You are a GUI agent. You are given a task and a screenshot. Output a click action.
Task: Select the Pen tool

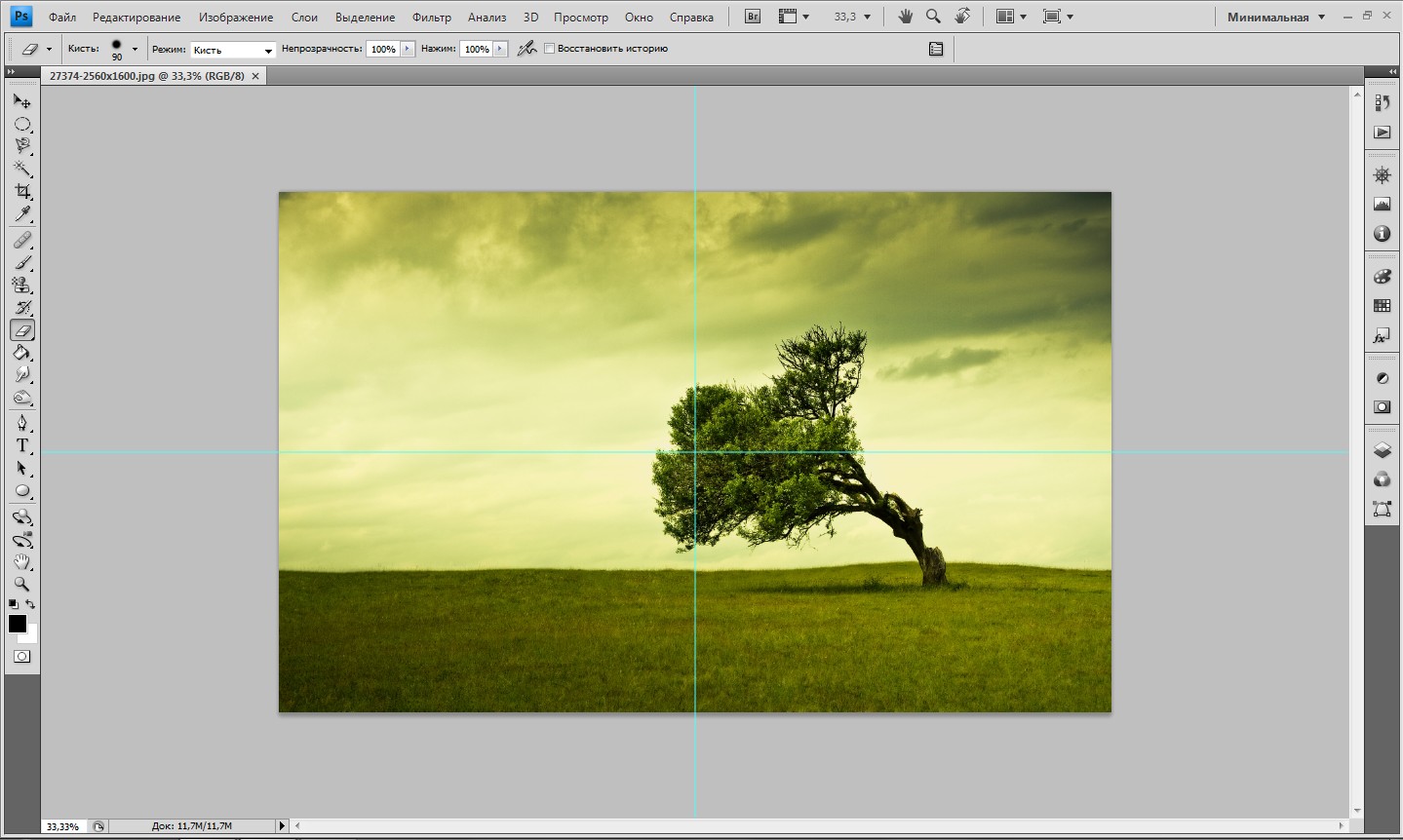pyautogui.click(x=21, y=423)
